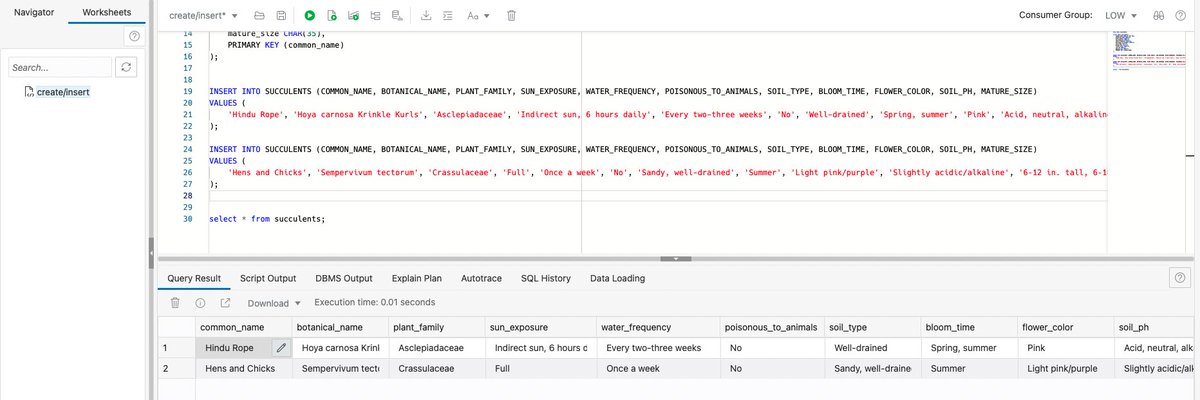The width and height of the screenshot is (1200, 400).
Task: Click the Autotrace toolbar icon
Action: click(x=398, y=16)
